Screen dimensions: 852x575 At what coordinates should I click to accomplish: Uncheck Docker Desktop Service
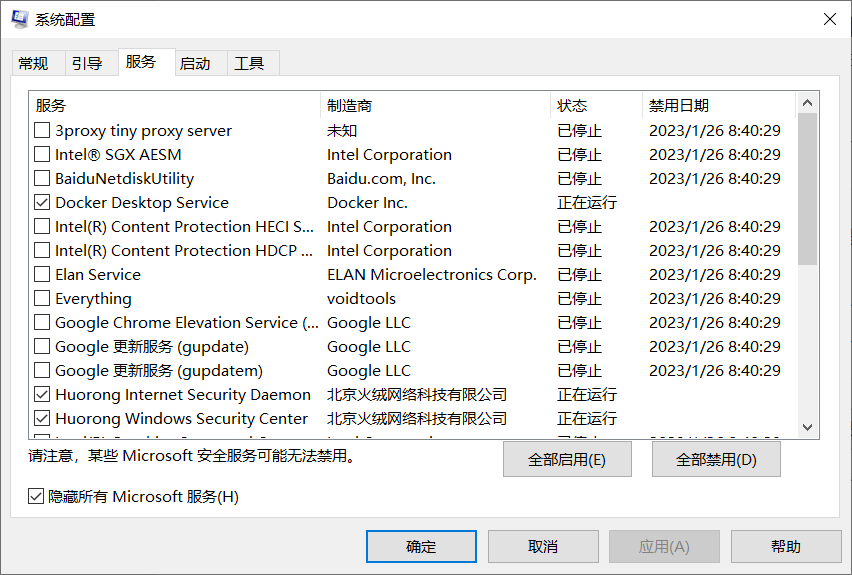[42, 202]
